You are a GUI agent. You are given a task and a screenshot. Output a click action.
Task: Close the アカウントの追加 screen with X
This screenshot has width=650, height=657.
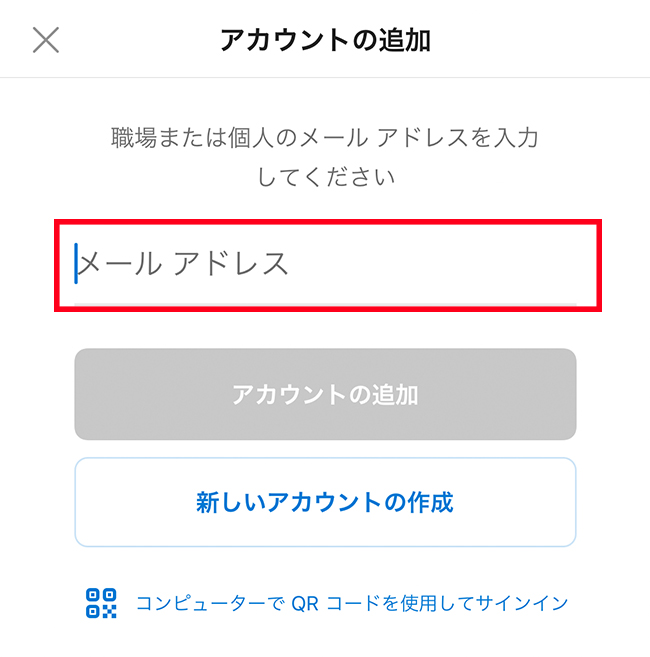pyautogui.click(x=46, y=40)
